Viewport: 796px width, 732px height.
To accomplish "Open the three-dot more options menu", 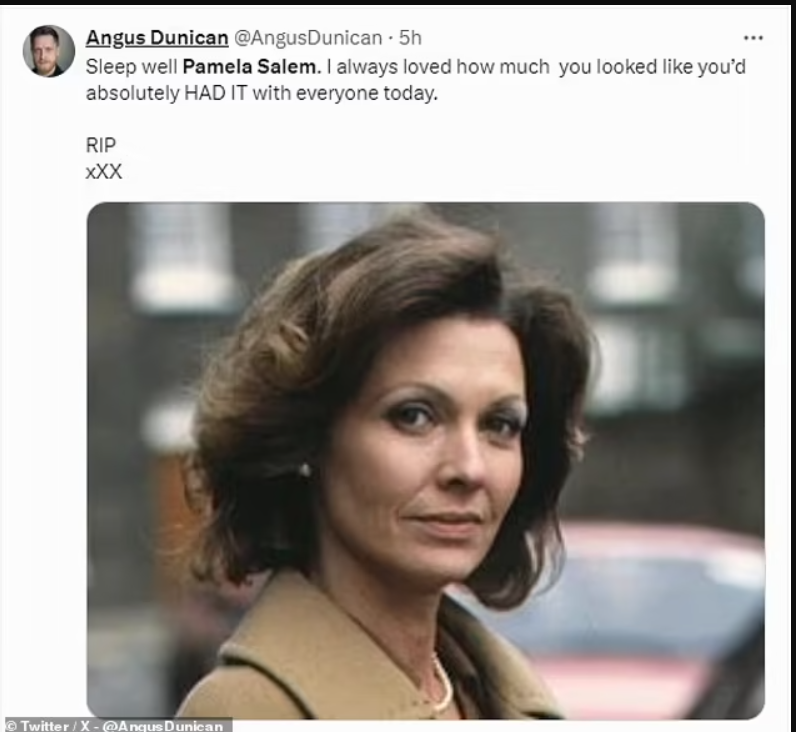I will pos(753,38).
